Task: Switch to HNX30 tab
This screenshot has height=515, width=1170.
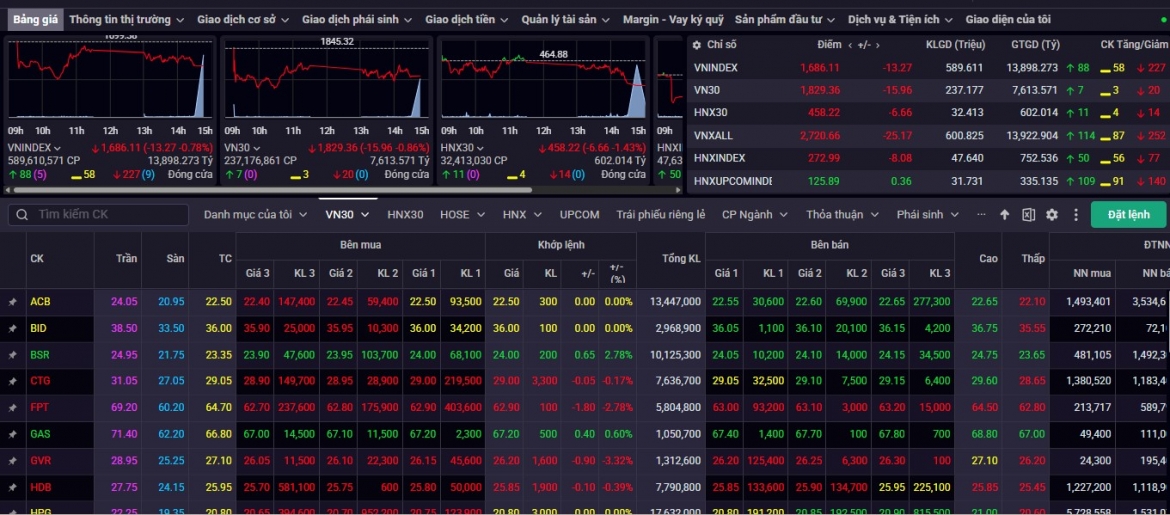Action: pyautogui.click(x=405, y=215)
